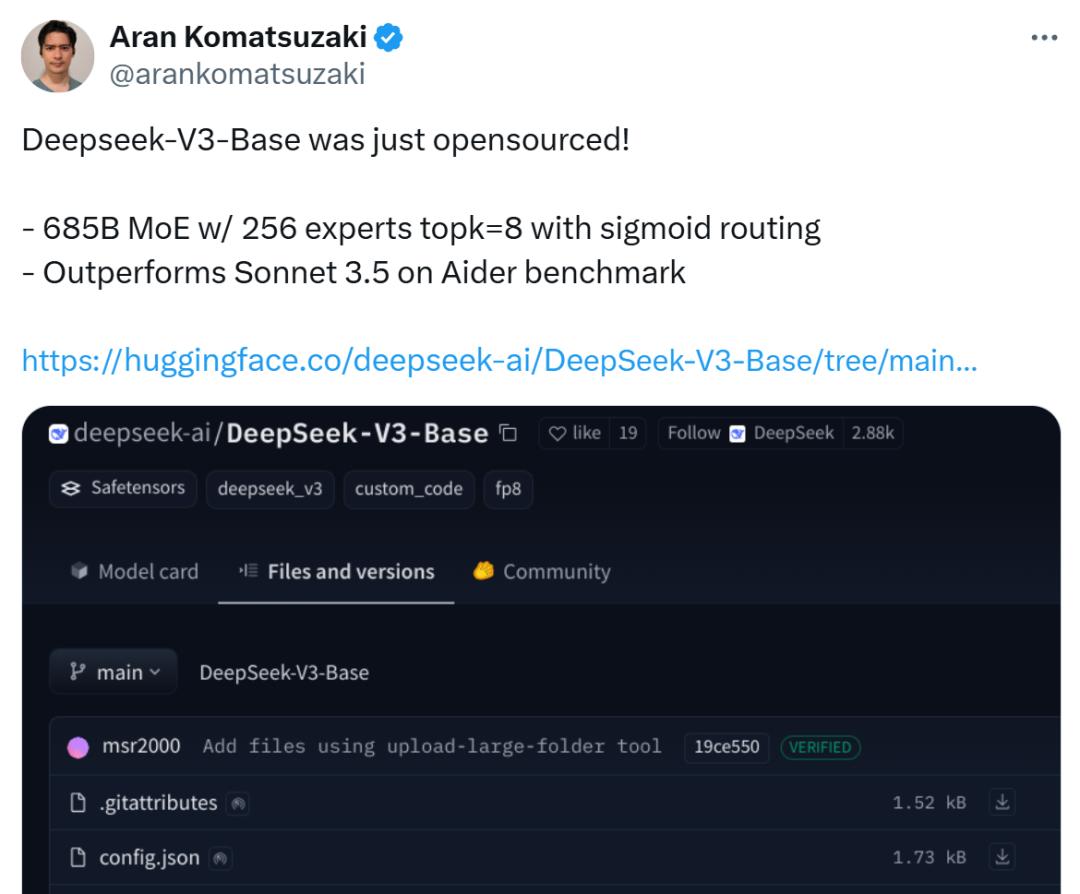Download the .gitattributes file via its download icon

pos(1002,802)
